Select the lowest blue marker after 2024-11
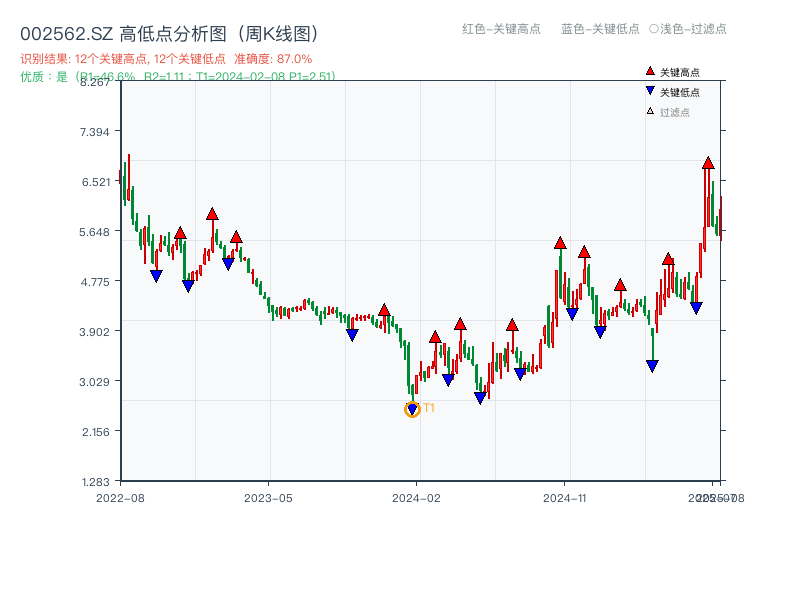 click(x=652, y=366)
